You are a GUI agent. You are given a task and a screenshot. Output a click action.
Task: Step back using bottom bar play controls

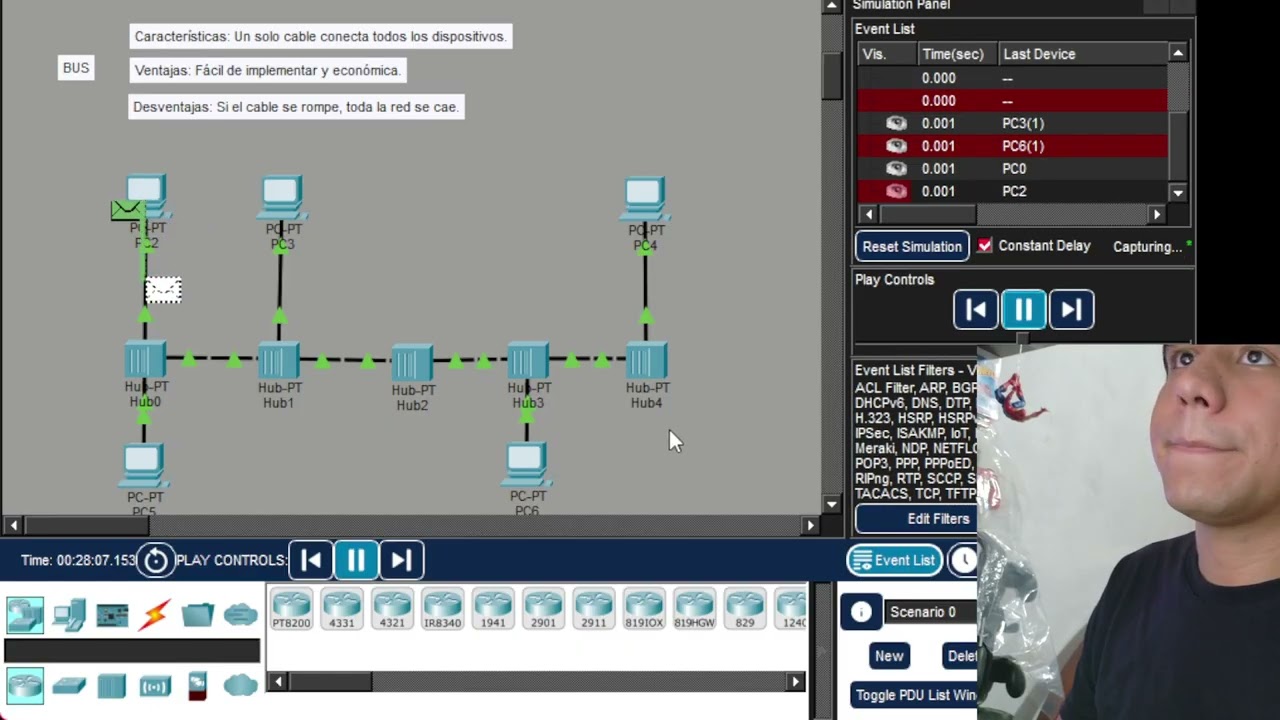(x=311, y=560)
